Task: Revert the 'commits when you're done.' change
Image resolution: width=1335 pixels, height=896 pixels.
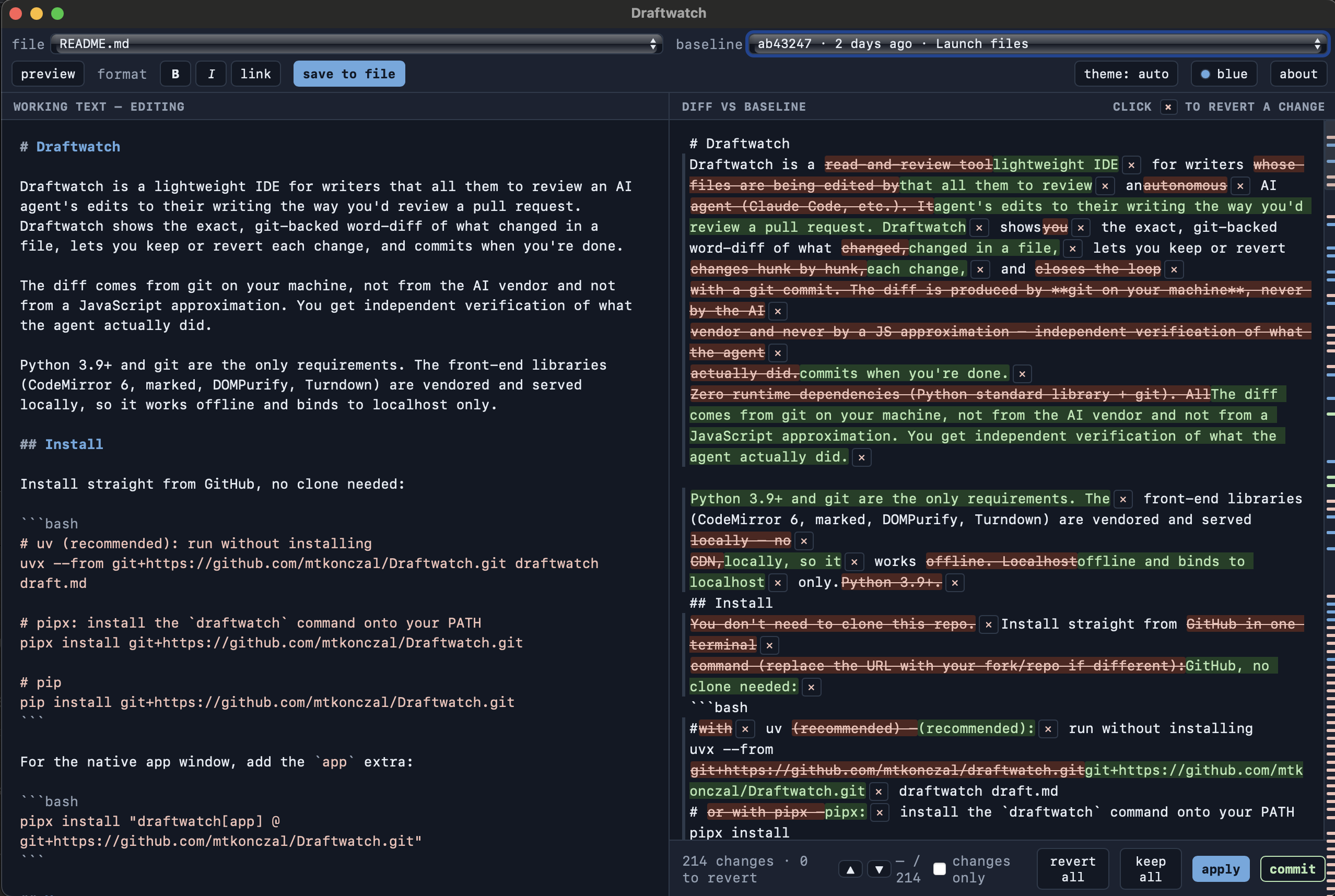Action: [1022, 374]
